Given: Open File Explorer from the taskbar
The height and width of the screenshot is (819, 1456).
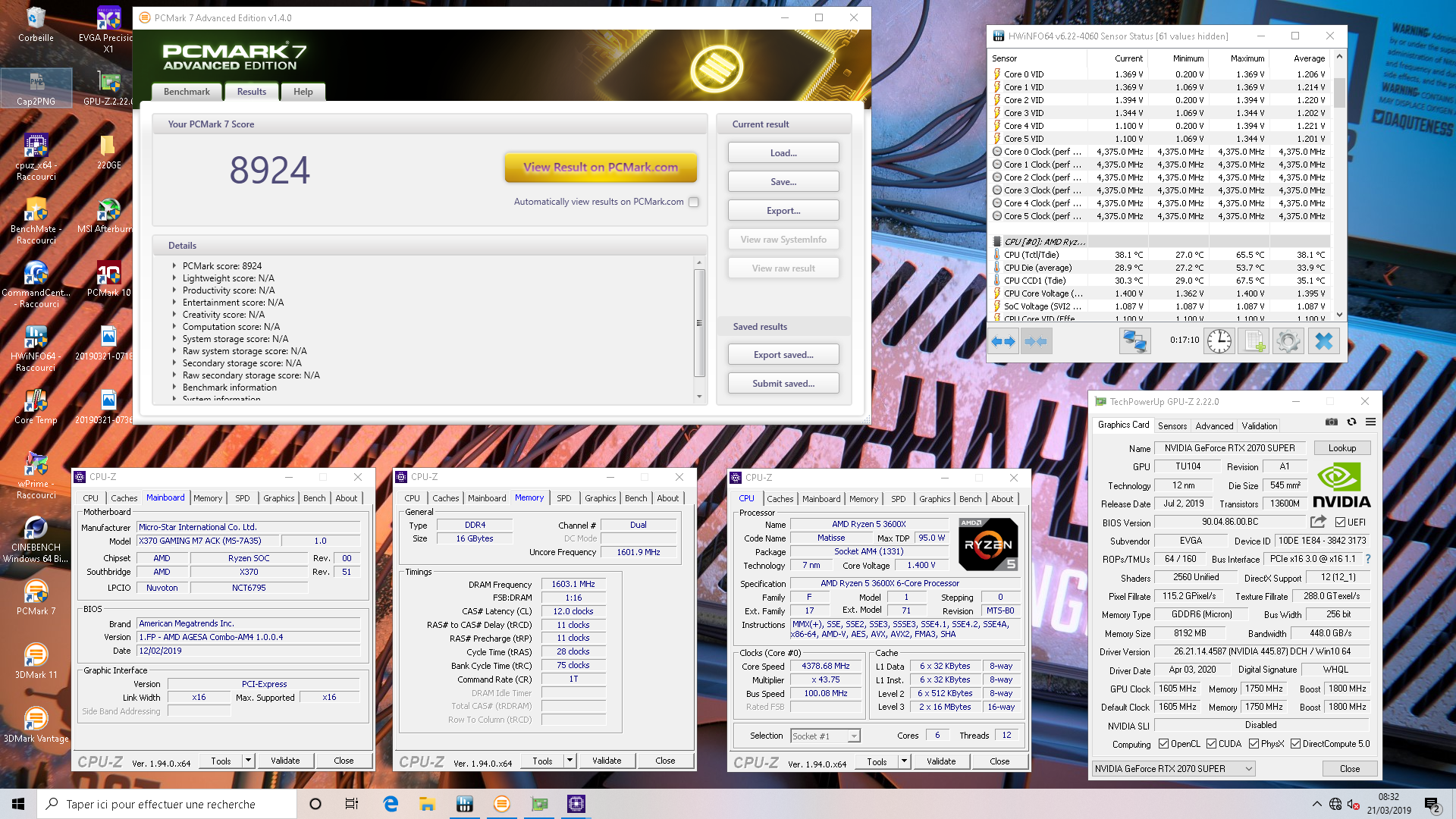Looking at the screenshot, I should (x=427, y=804).
